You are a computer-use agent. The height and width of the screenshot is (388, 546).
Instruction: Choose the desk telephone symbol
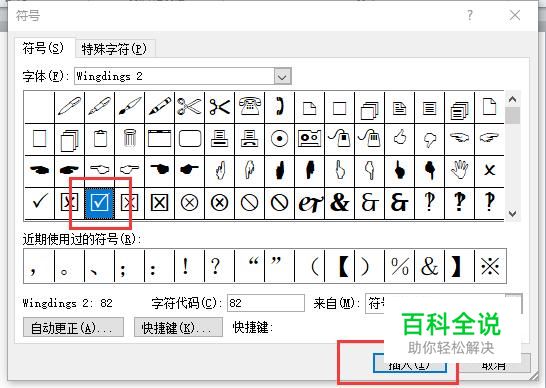(x=249, y=107)
